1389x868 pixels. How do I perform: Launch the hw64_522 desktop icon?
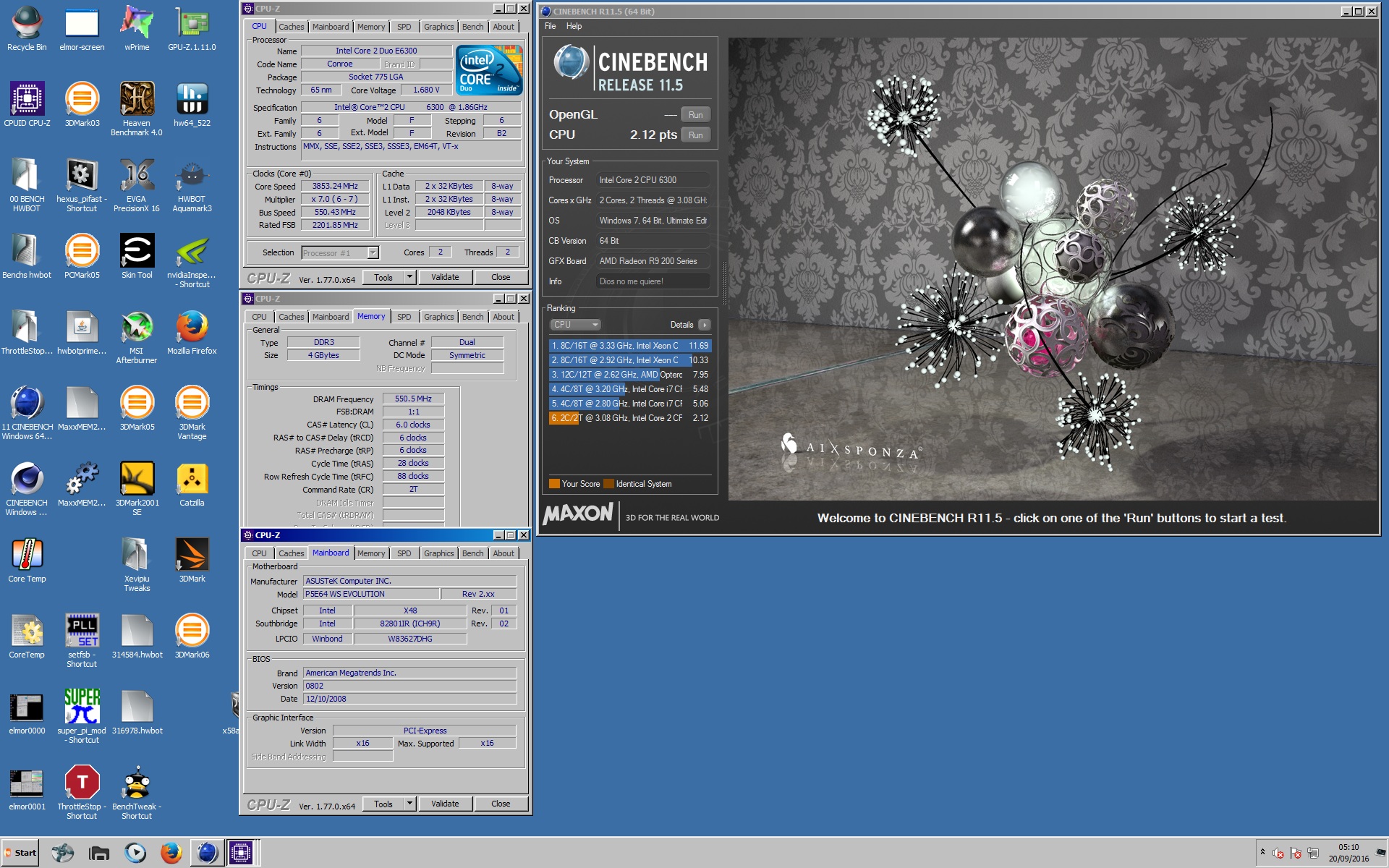pyautogui.click(x=192, y=105)
